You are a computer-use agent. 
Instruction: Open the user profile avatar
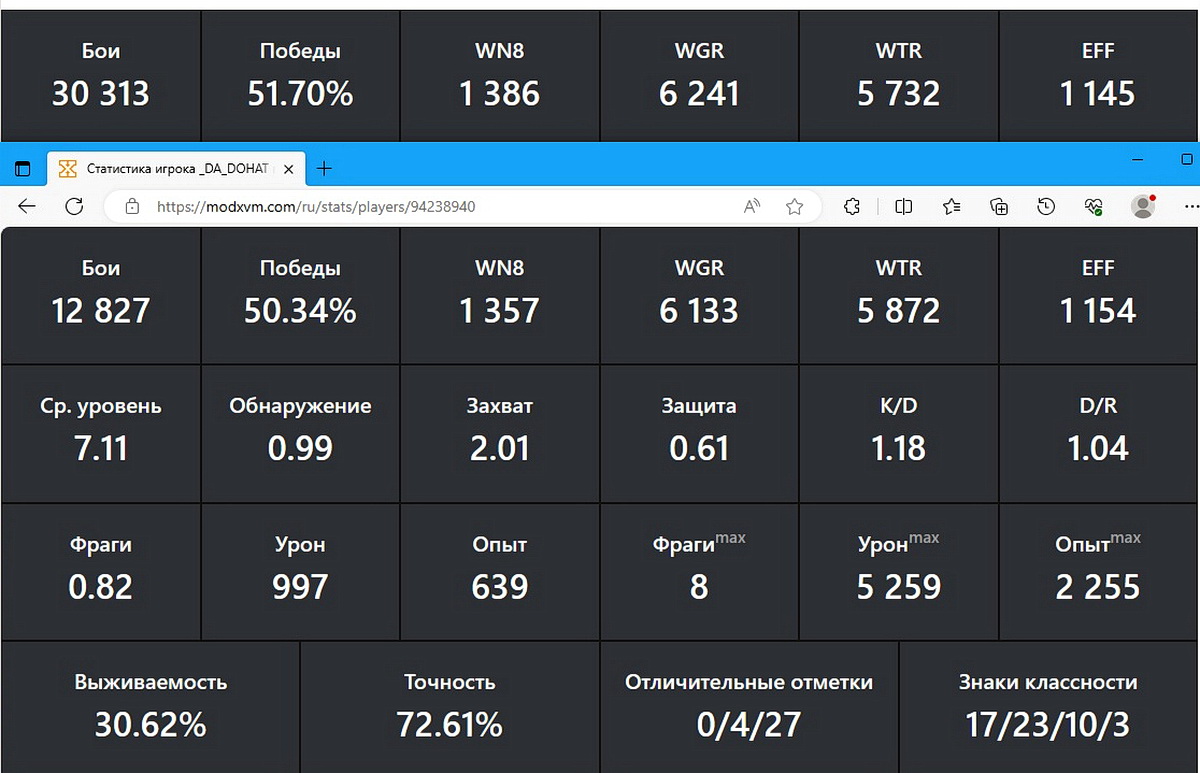click(x=1143, y=206)
